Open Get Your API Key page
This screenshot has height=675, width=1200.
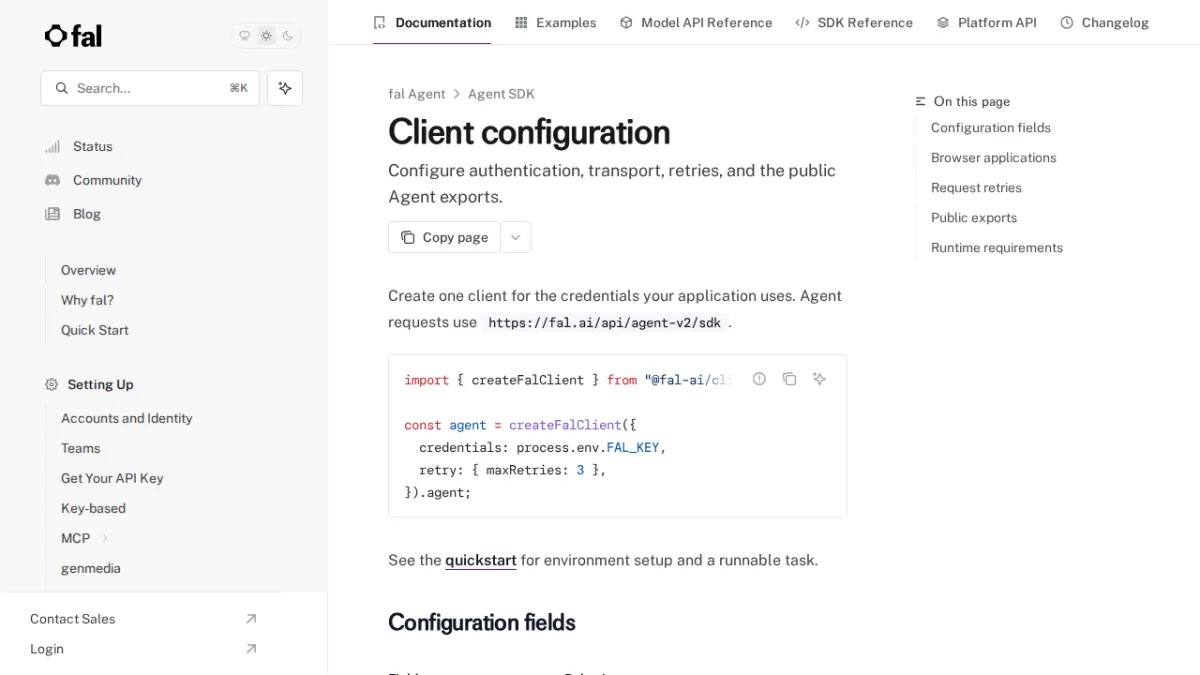(x=112, y=478)
